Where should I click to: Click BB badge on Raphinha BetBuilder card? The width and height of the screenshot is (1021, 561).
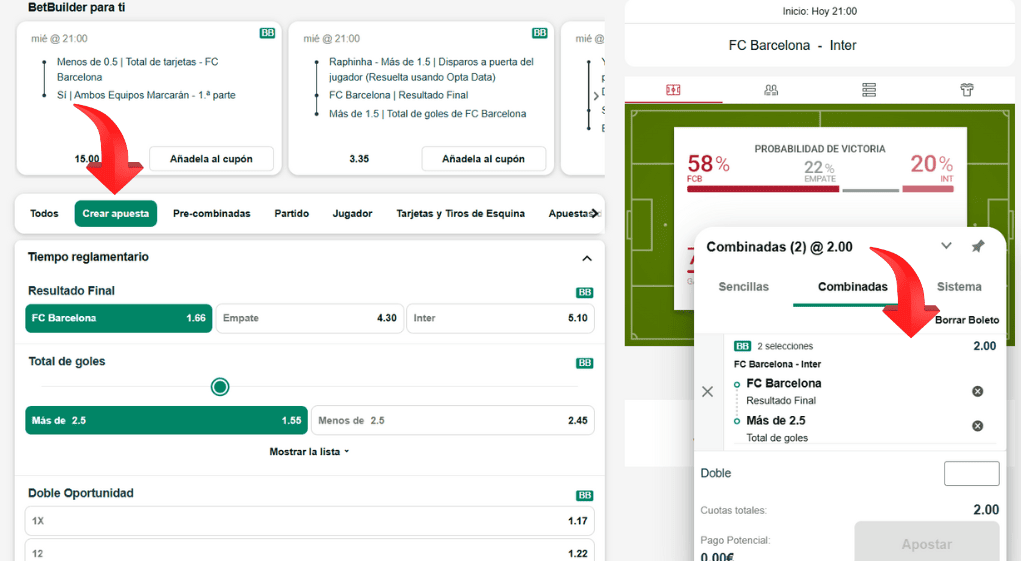pos(539,33)
